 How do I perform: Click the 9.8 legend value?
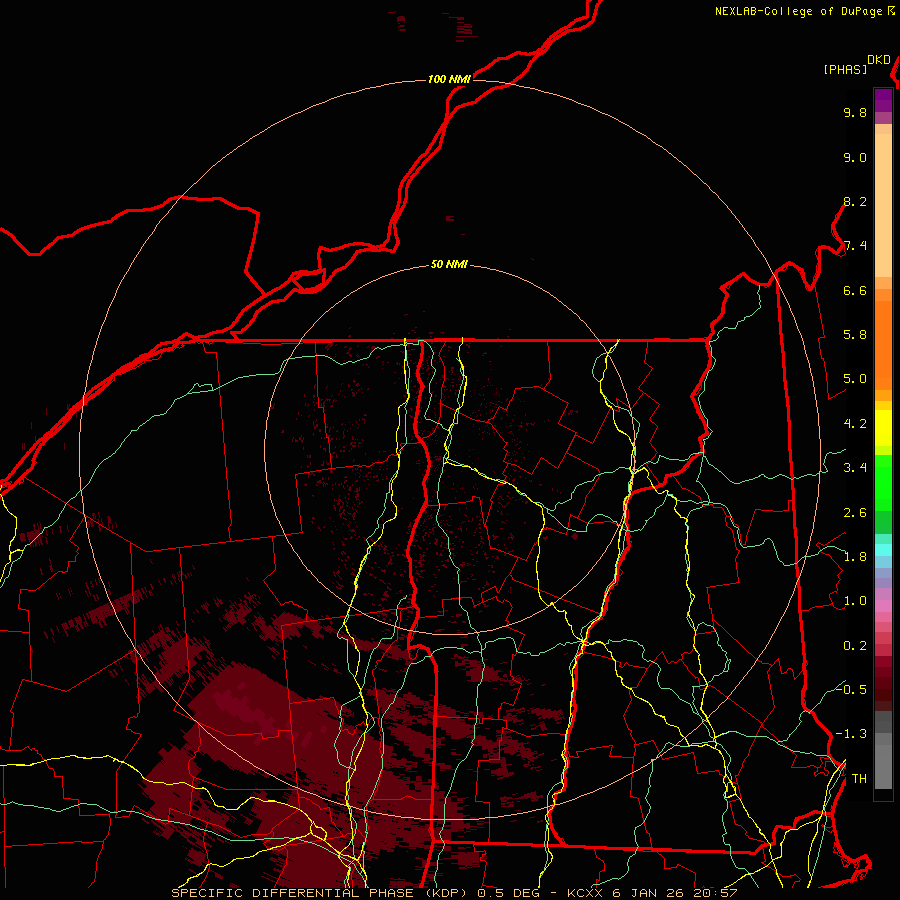(855, 112)
